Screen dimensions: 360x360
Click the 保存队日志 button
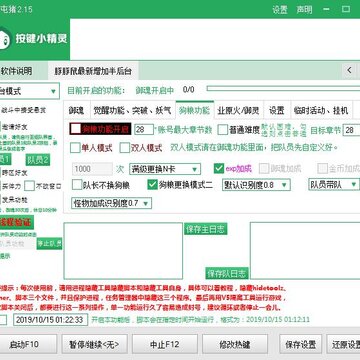coord(227,274)
